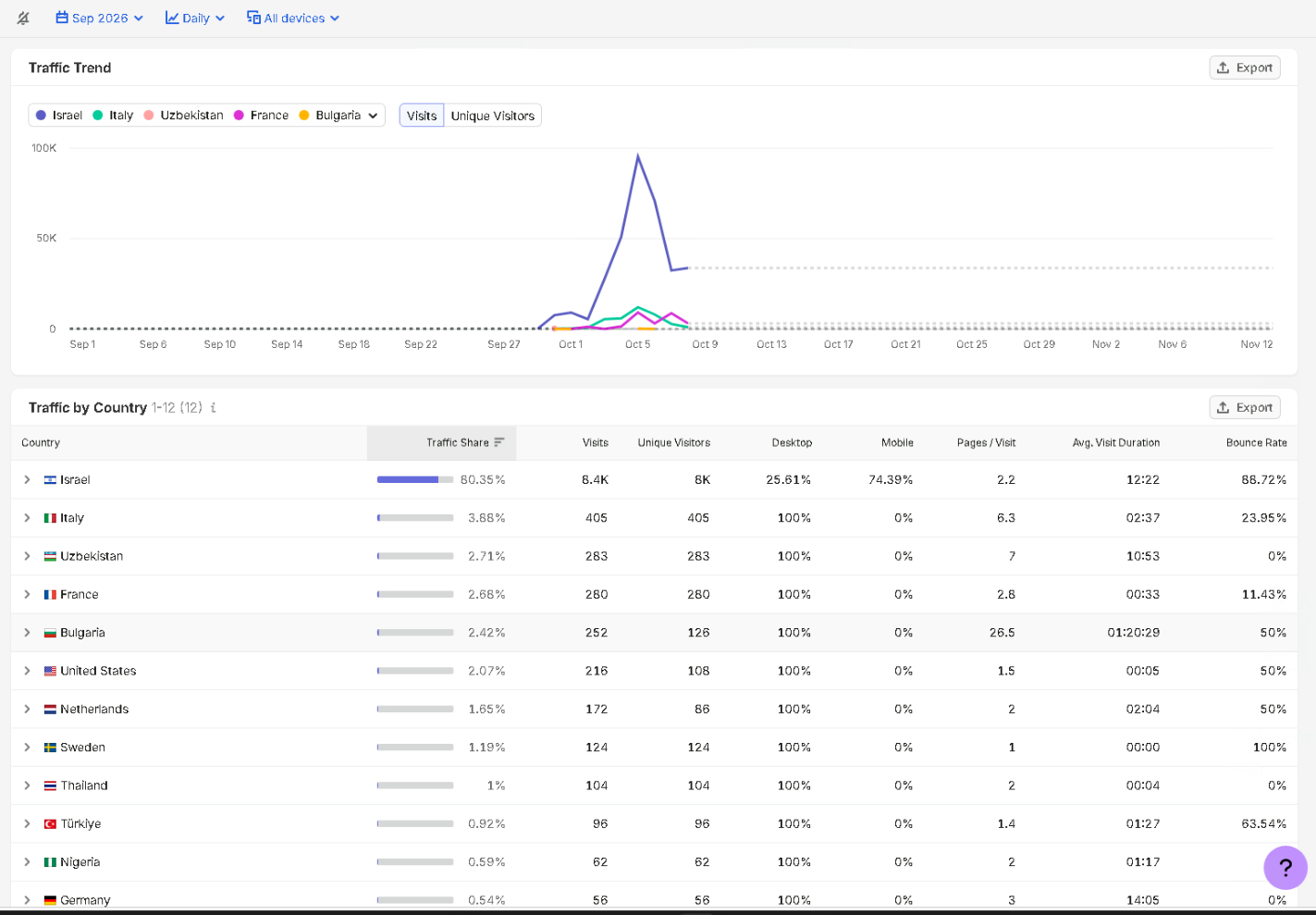The image size is (1316, 915).
Task: Open the purple help question button
Action: 1285,868
